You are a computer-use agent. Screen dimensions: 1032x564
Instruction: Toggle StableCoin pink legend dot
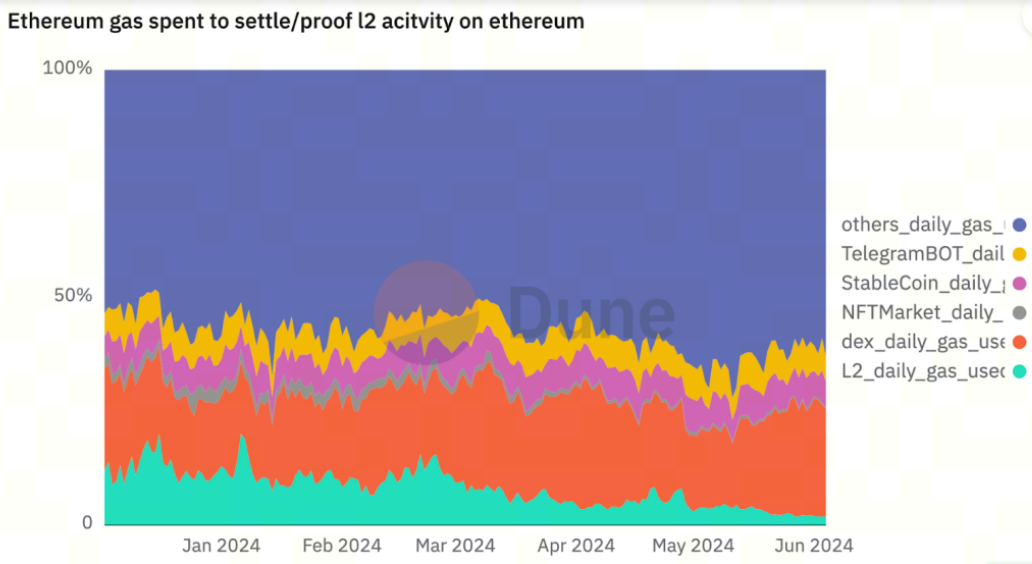click(1019, 284)
